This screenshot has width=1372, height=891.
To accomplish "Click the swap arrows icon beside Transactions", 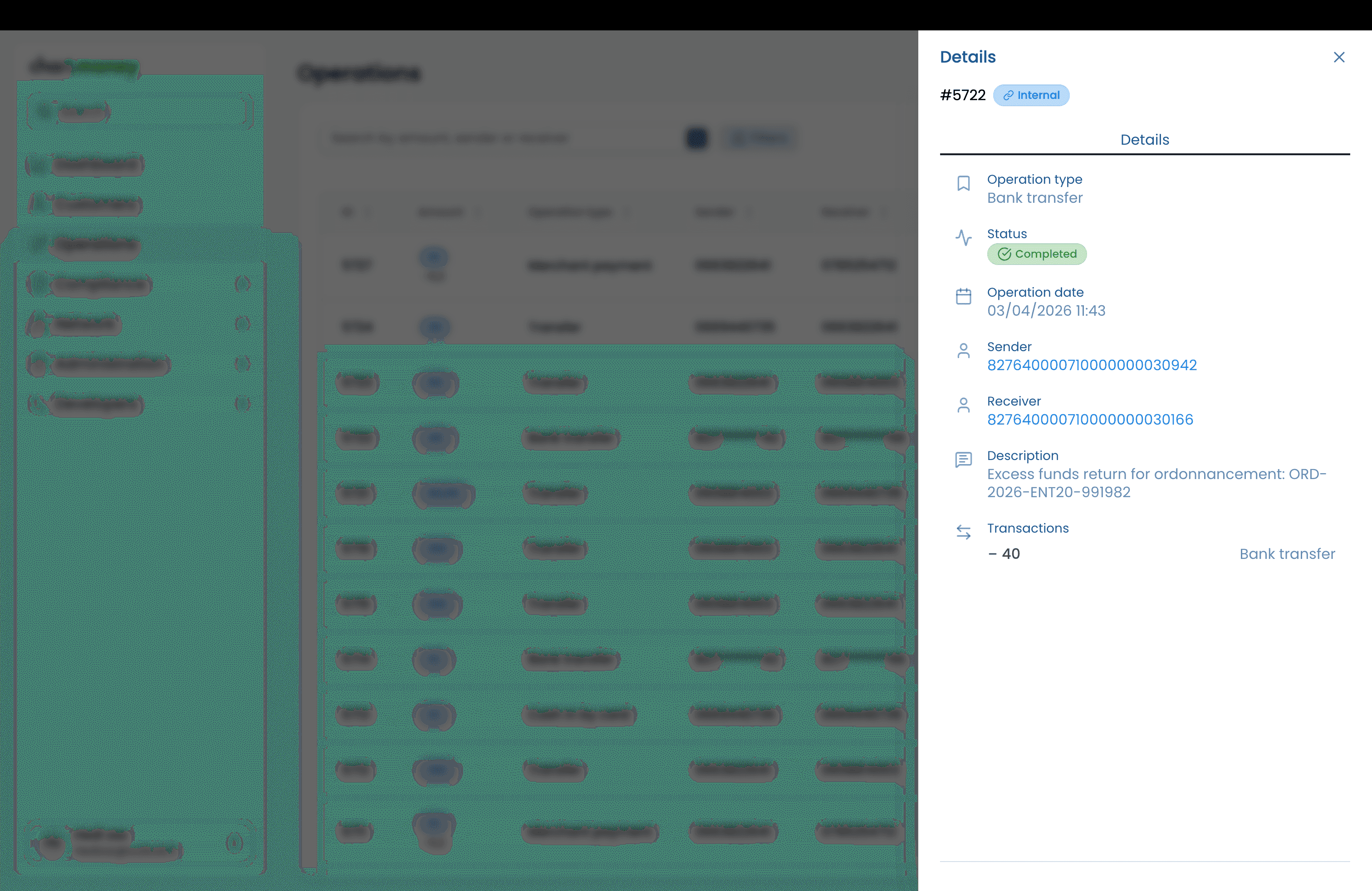I will (963, 532).
